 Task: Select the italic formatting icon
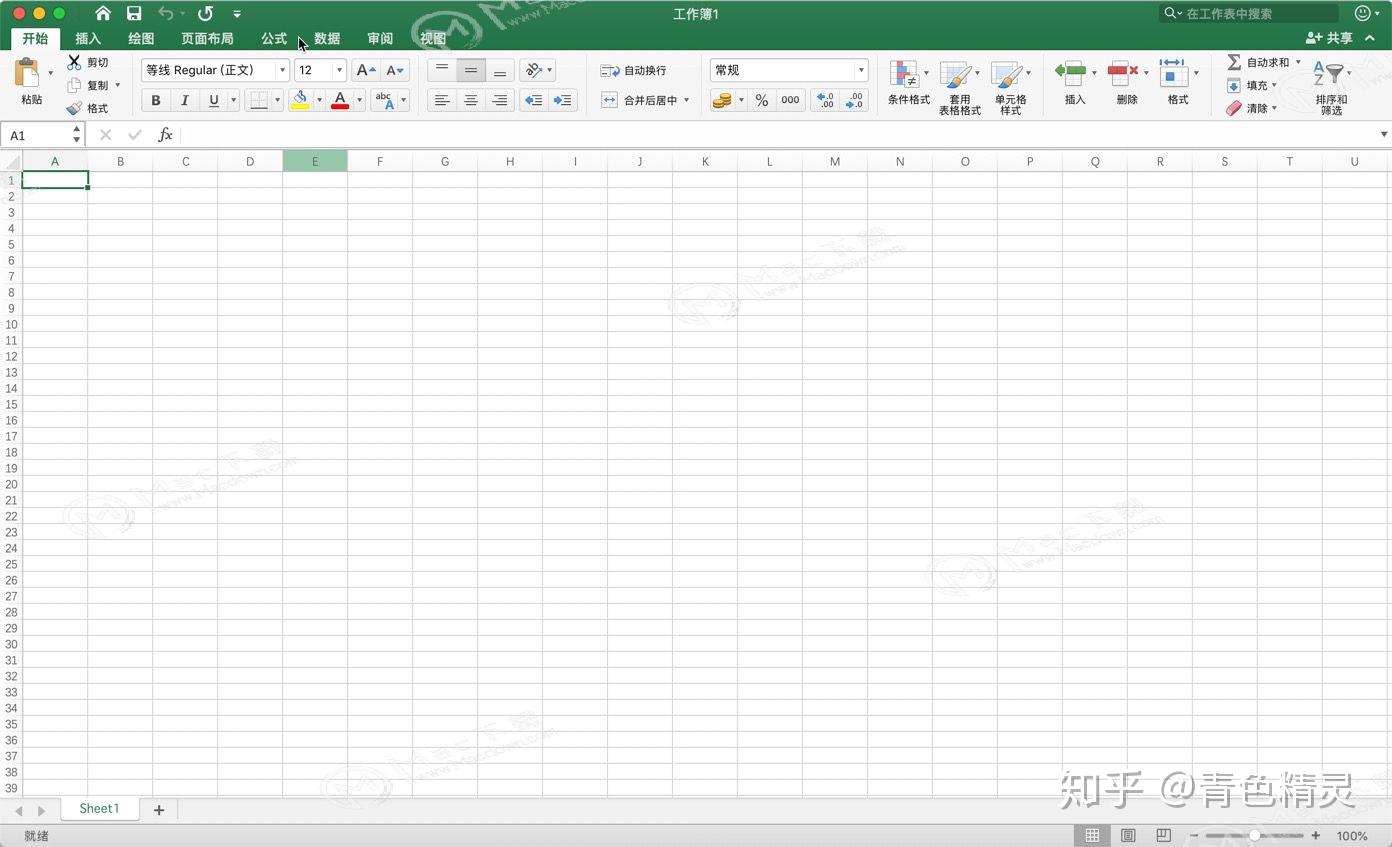tap(184, 100)
